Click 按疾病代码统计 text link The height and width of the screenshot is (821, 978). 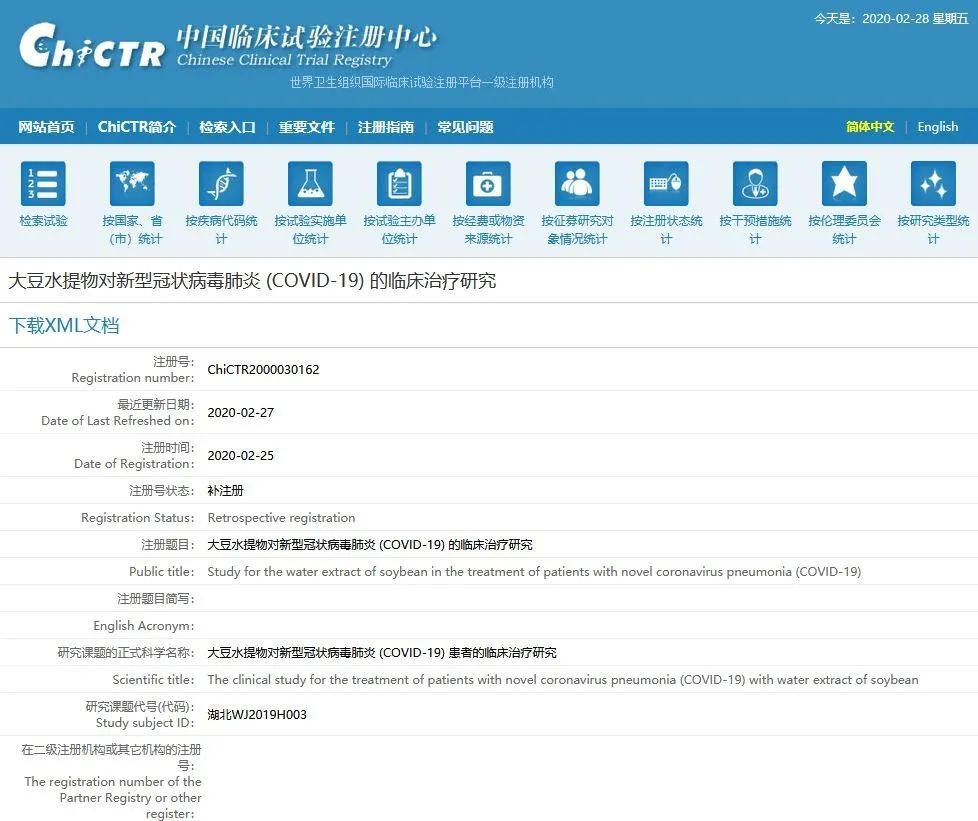click(x=221, y=230)
